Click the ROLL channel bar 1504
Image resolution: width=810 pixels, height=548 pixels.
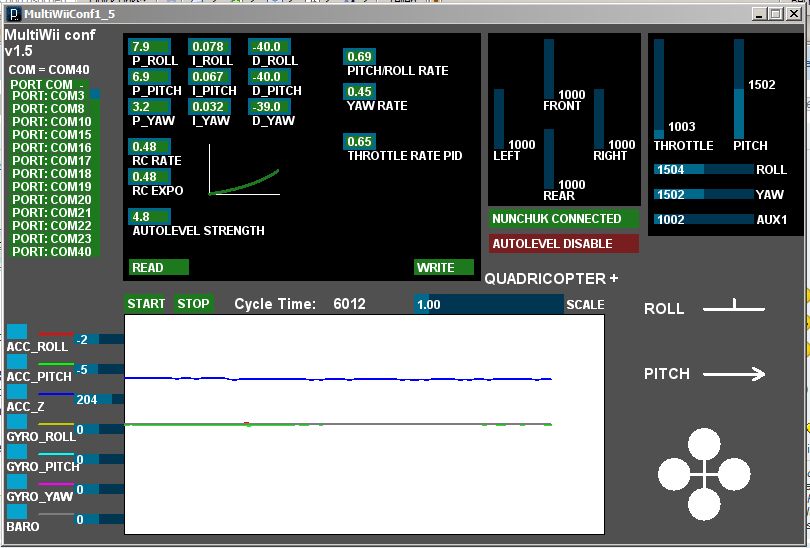pyautogui.click(x=704, y=169)
